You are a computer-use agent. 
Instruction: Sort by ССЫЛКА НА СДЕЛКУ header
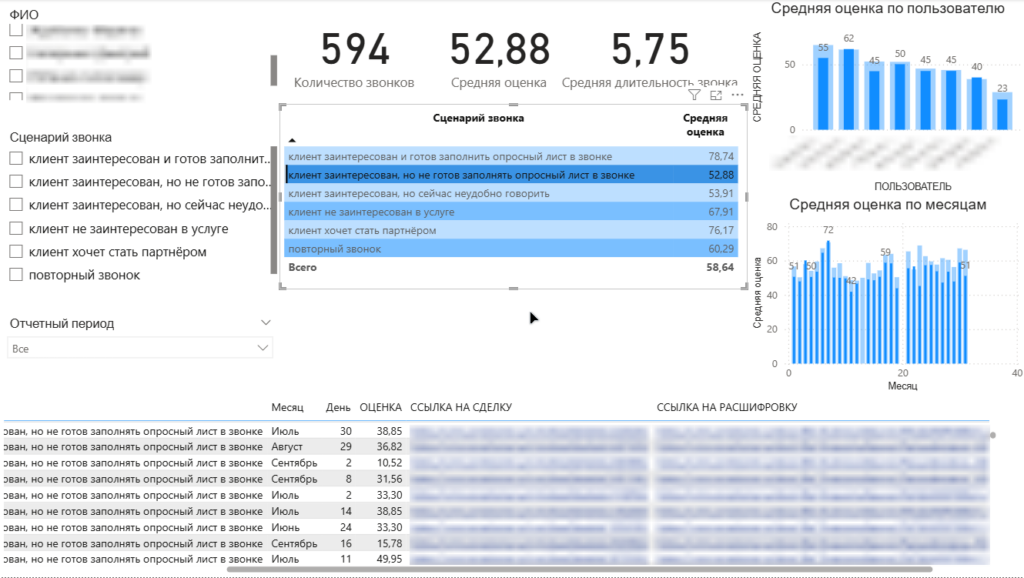[461, 407]
